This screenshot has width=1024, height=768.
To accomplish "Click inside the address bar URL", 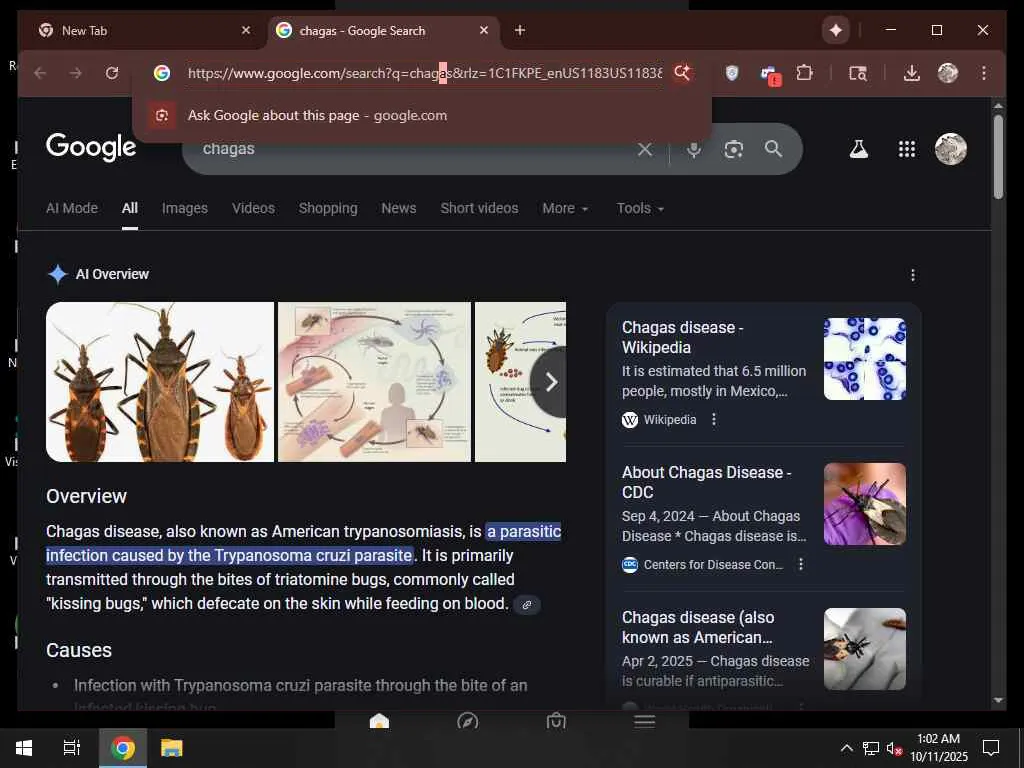I will 424,73.
